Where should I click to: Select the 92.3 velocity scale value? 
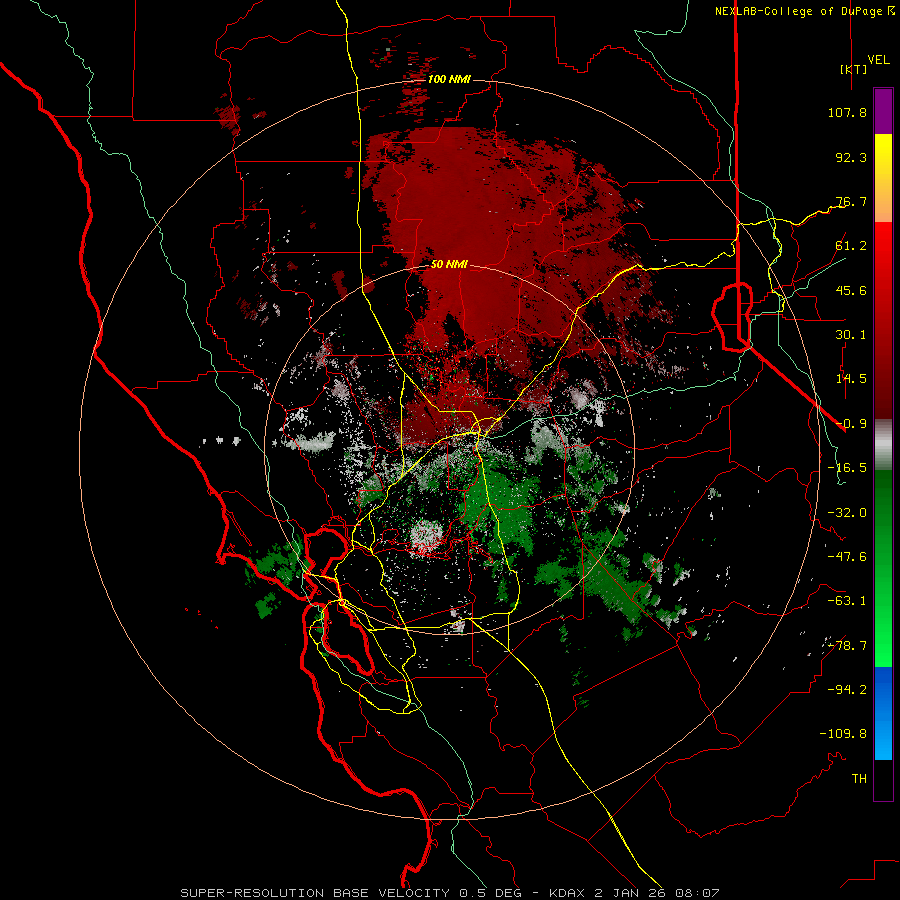click(x=851, y=157)
